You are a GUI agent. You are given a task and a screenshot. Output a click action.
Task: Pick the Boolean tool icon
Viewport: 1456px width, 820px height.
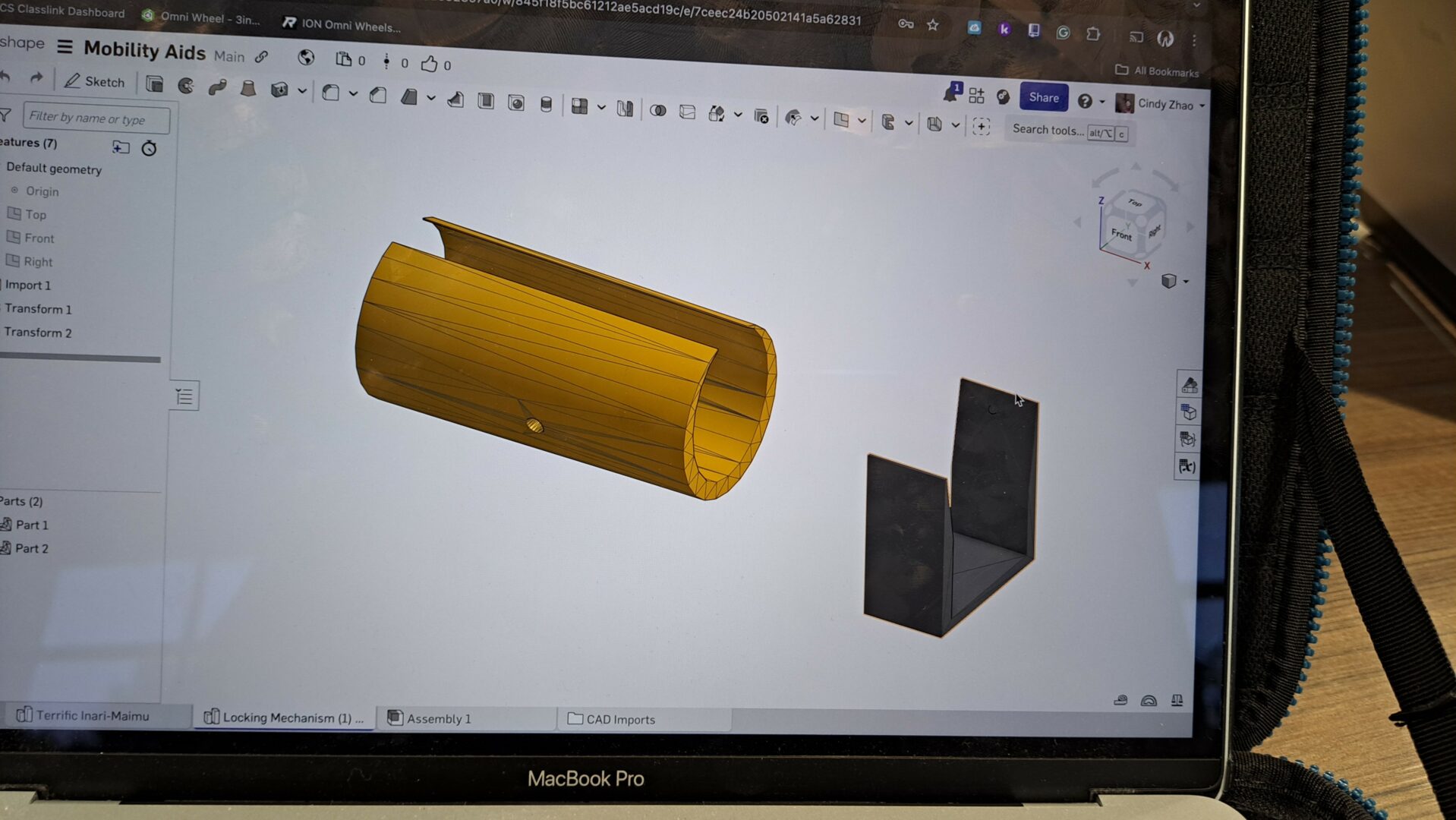[657, 110]
